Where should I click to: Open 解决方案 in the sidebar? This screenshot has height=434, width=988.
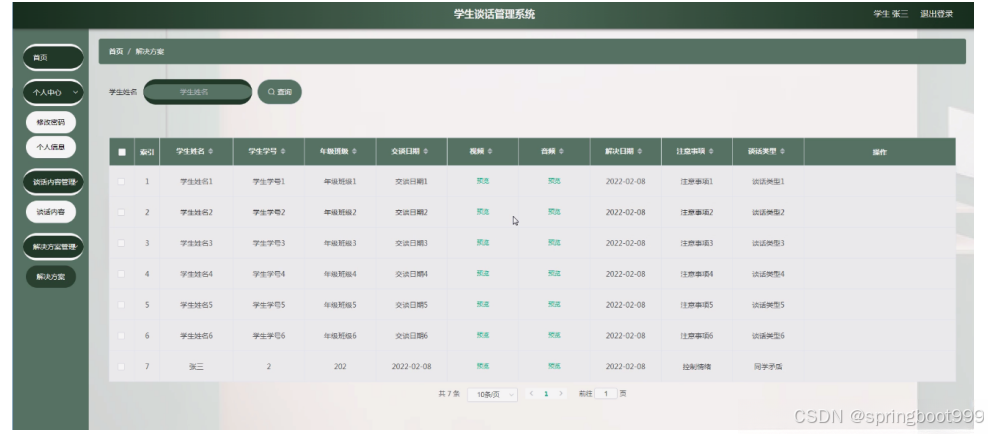click(50, 277)
